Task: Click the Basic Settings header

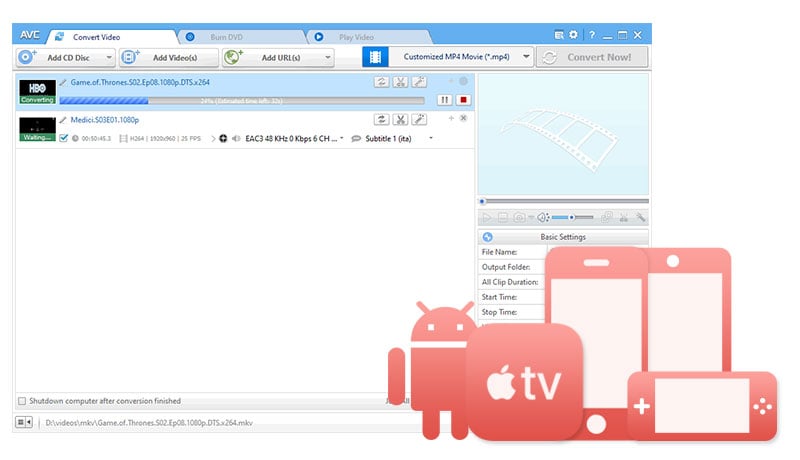Action: pyautogui.click(x=563, y=237)
